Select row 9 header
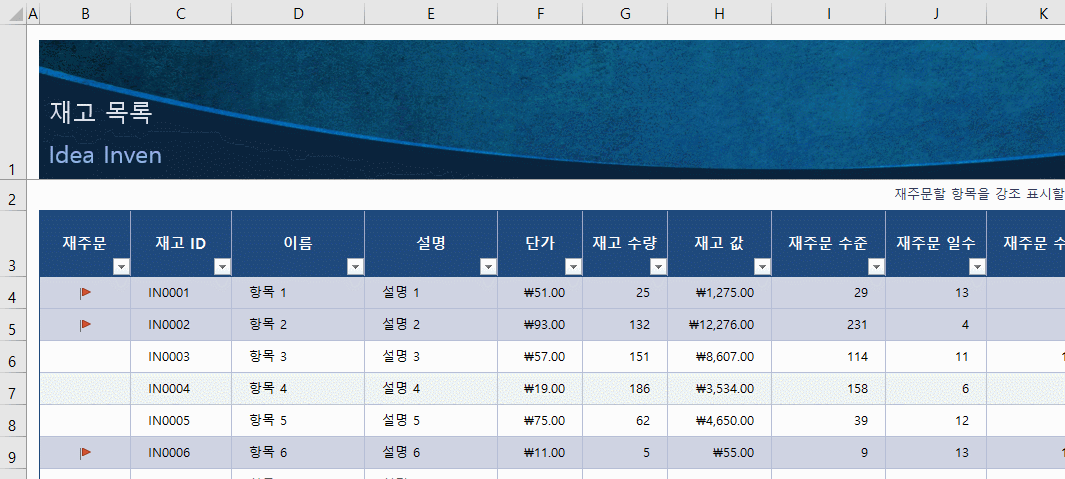The image size is (1065, 479). pyautogui.click(x=13, y=453)
